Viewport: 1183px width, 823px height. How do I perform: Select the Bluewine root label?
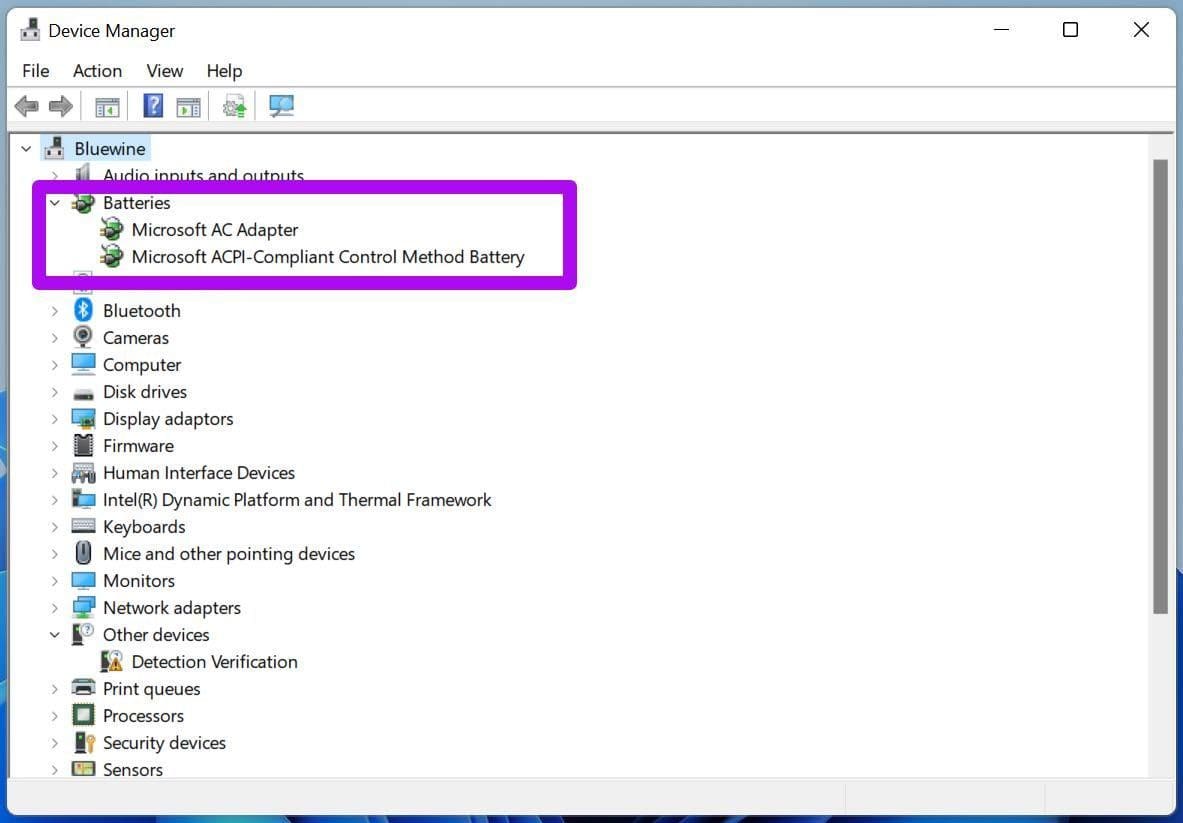pyautogui.click(x=109, y=149)
